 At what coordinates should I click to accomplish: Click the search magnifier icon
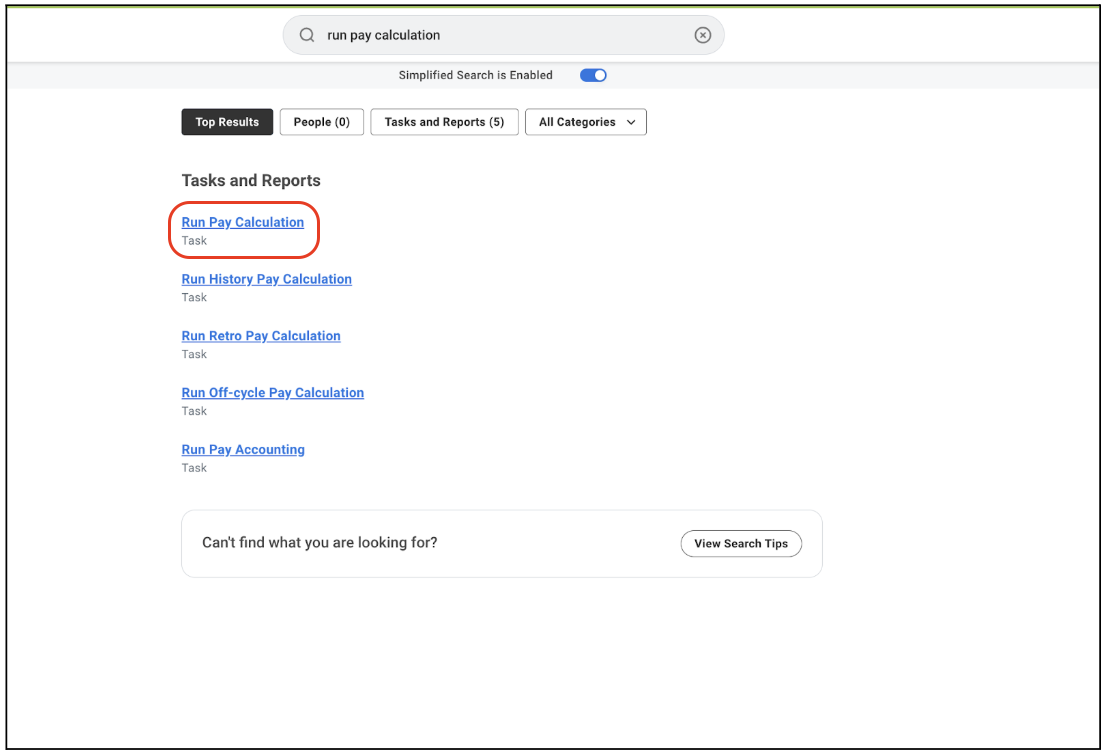coord(307,35)
